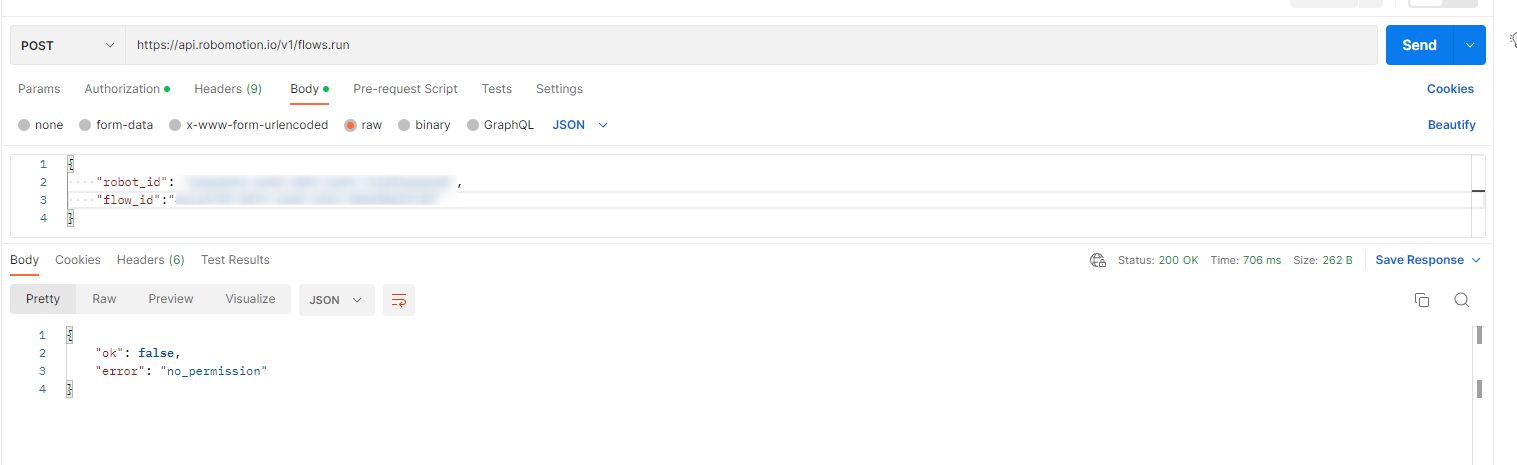Copy the response with the copy icon
Image resolution: width=1517 pixels, height=465 pixels.
tap(1422, 300)
